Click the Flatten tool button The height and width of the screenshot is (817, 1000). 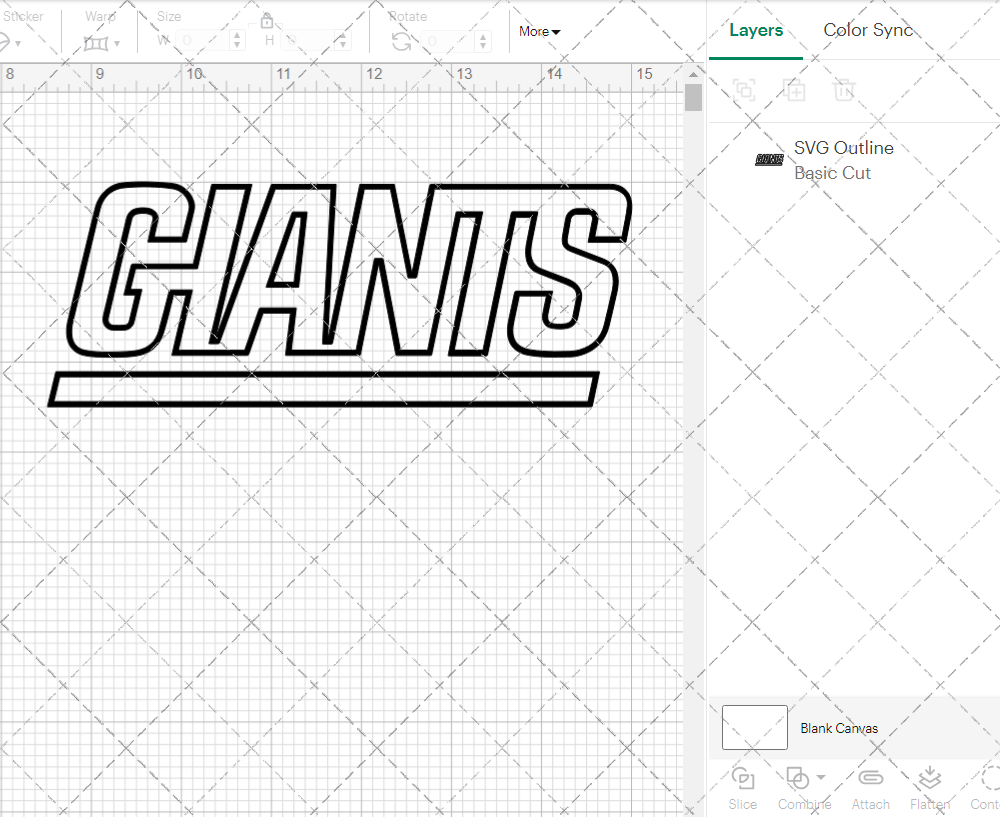930,789
